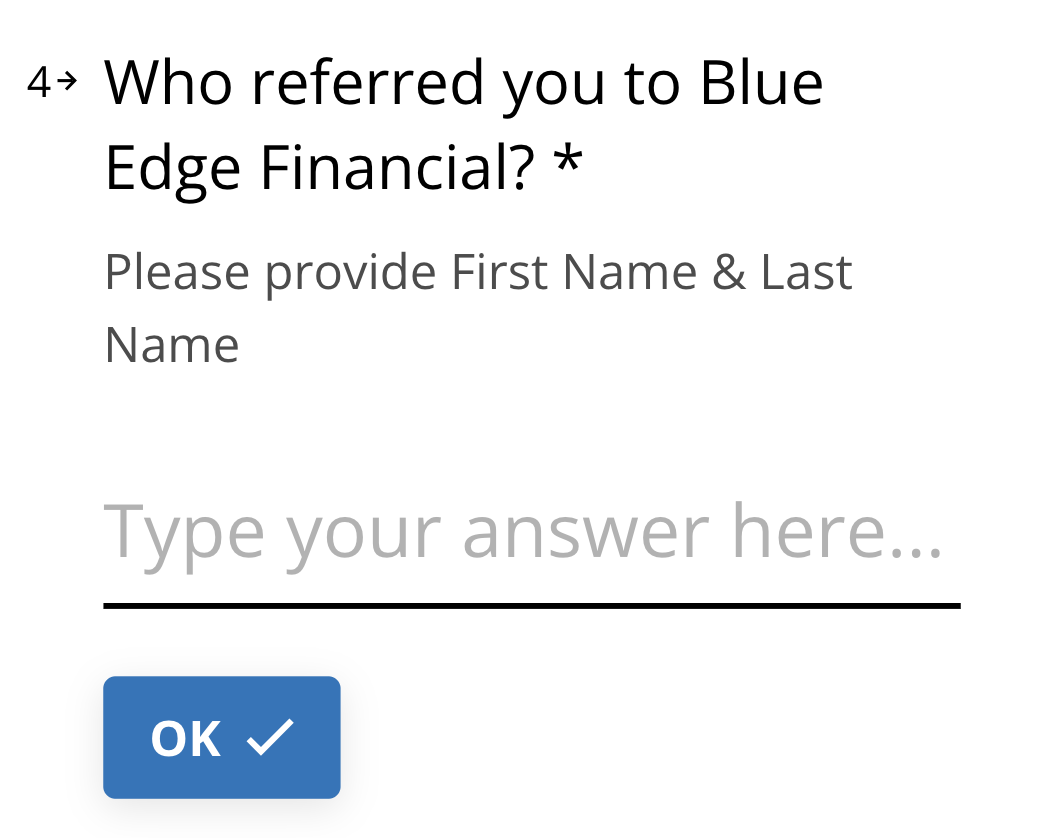
Task: Click the OK button's checkmark icon
Action: point(270,737)
